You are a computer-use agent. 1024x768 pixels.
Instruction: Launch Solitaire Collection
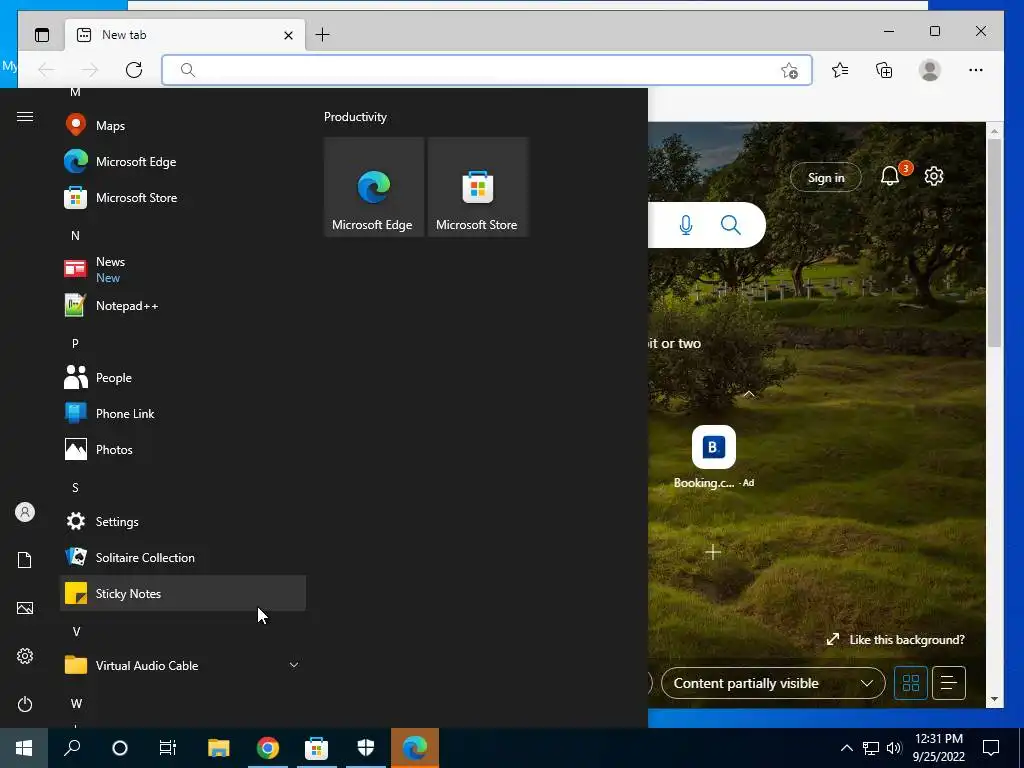(183, 557)
